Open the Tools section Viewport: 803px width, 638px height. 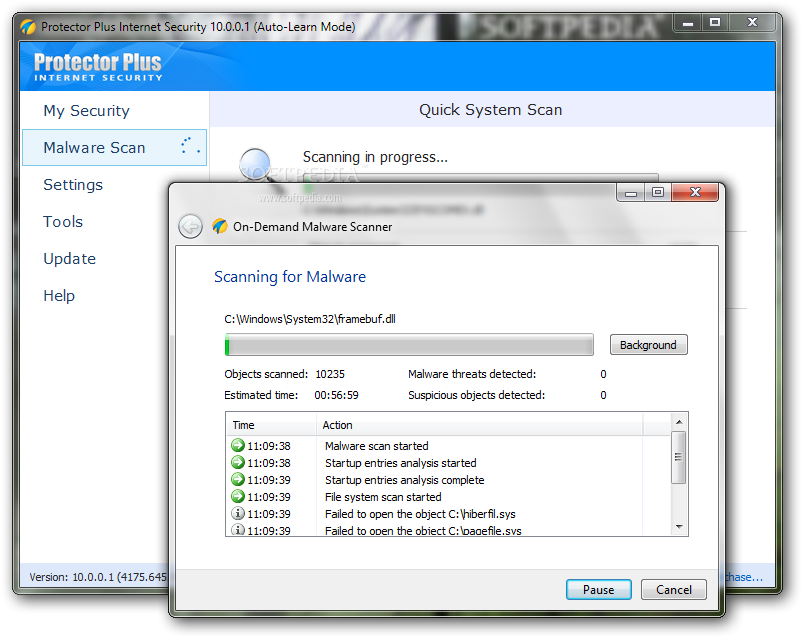pos(63,221)
